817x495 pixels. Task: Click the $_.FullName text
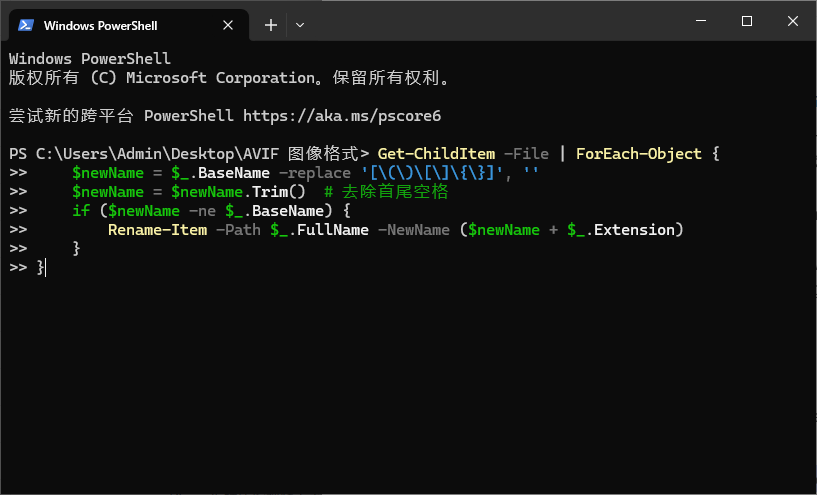coord(319,230)
